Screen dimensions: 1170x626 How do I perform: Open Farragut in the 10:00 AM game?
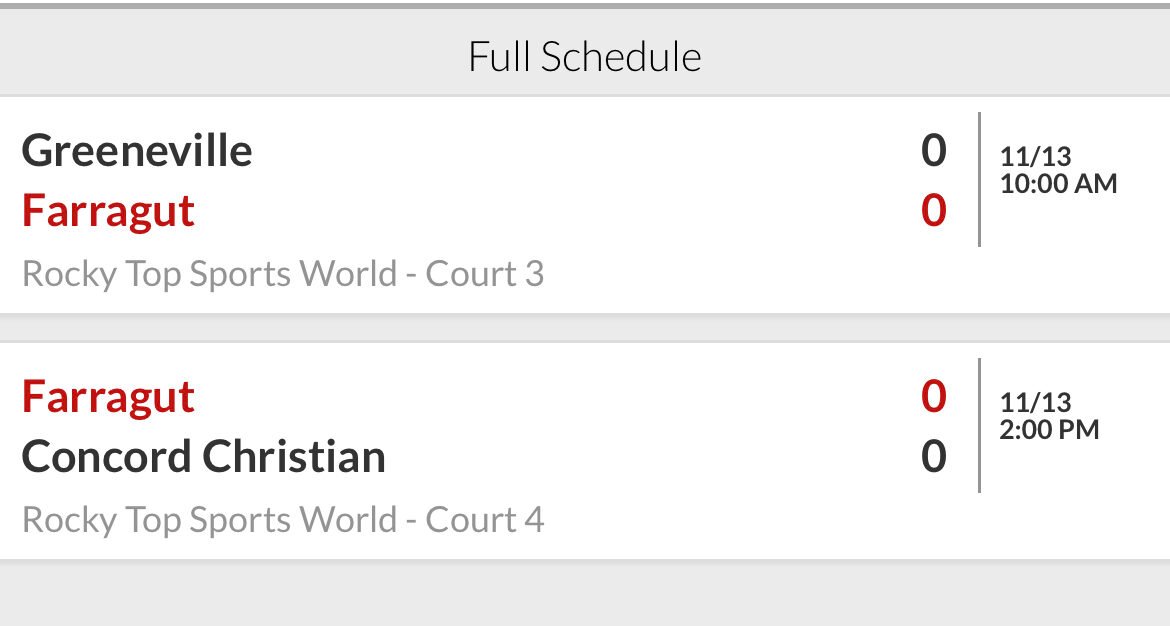108,211
